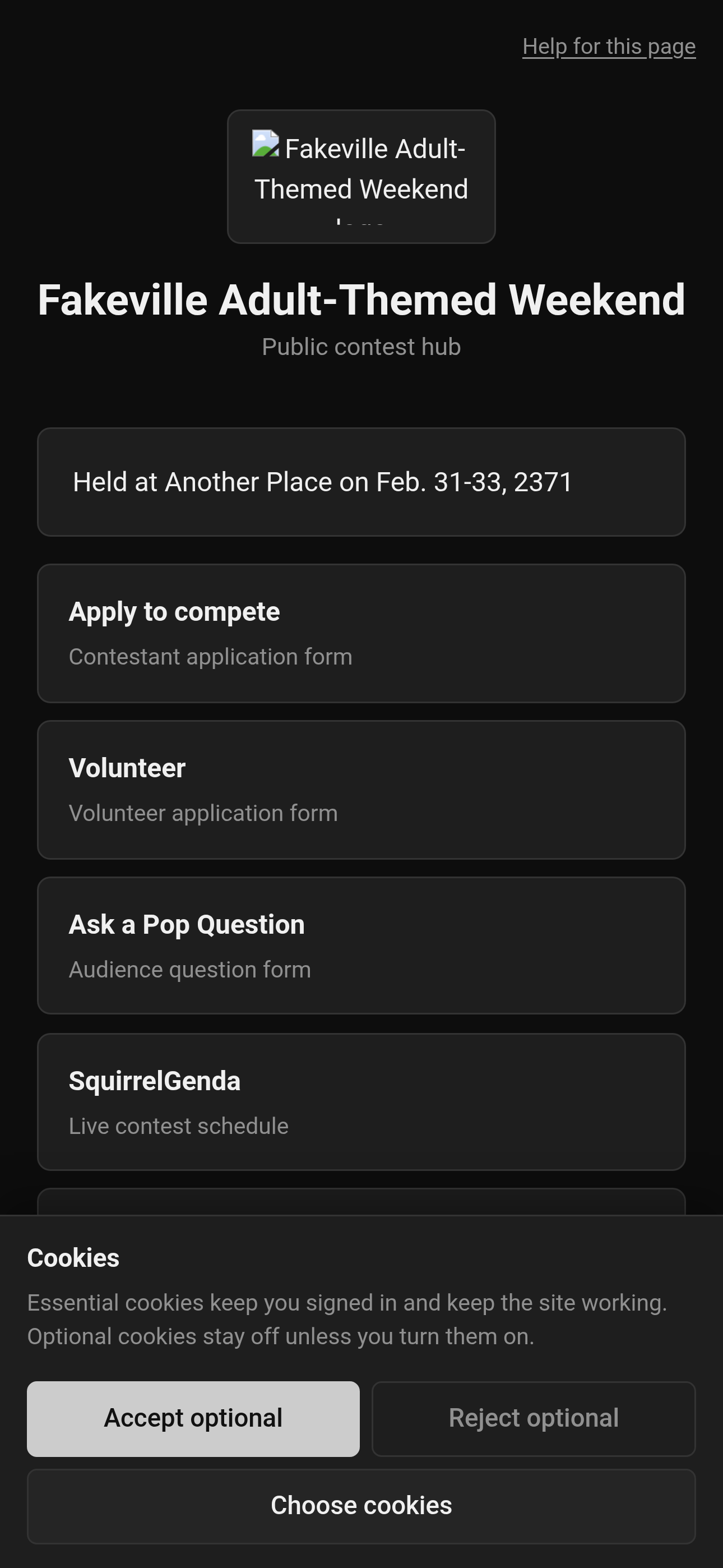This screenshot has height=1568, width=723.
Task: Click the Reject optional button
Action: click(534, 1419)
